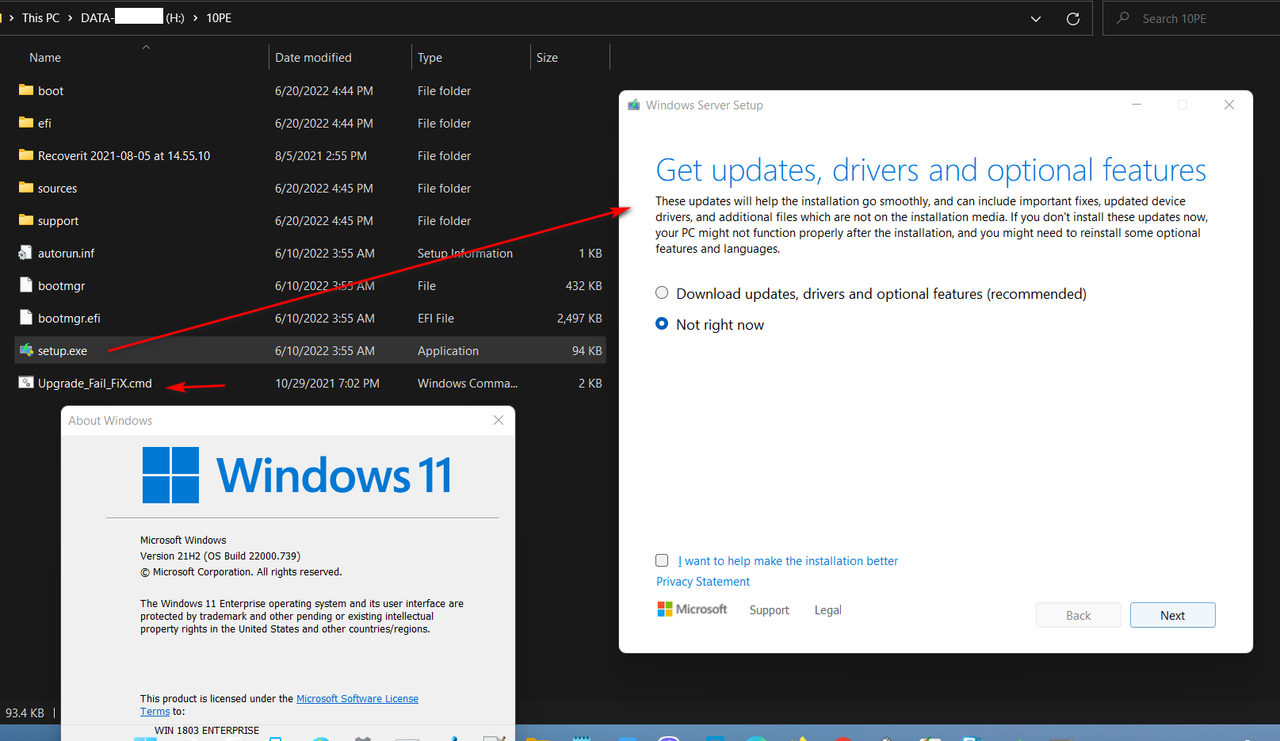Select the bootmgr.efi file icon
The width and height of the screenshot is (1280, 741).
coord(26,318)
